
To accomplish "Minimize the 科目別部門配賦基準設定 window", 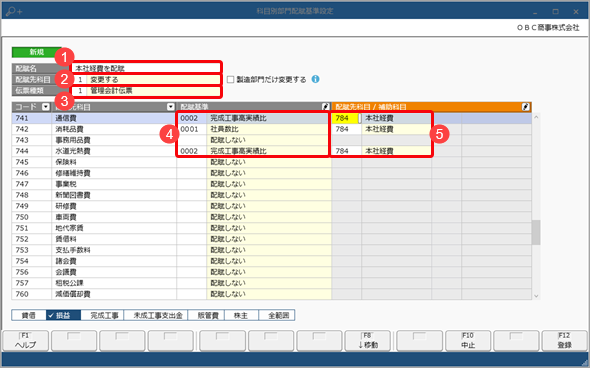I will click(x=535, y=12).
